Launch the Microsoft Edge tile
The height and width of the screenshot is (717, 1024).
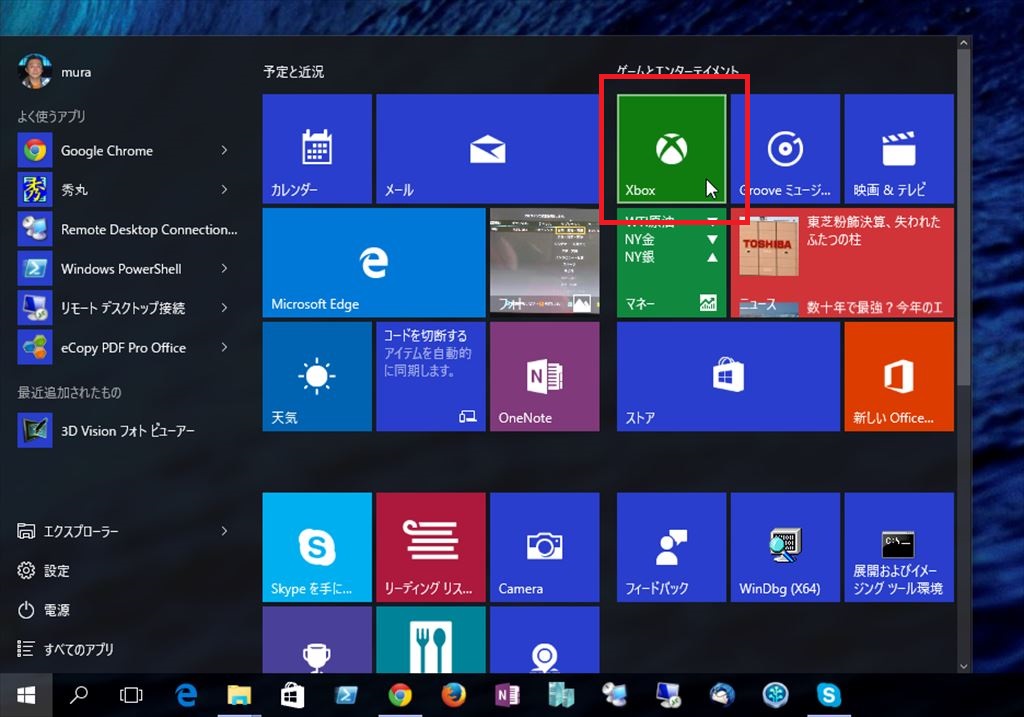click(x=374, y=263)
